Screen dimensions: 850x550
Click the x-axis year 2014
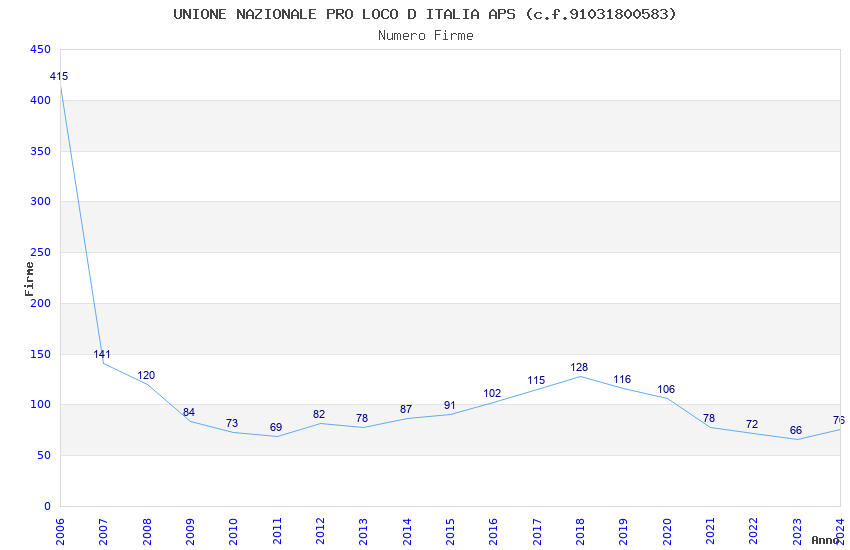click(x=407, y=532)
